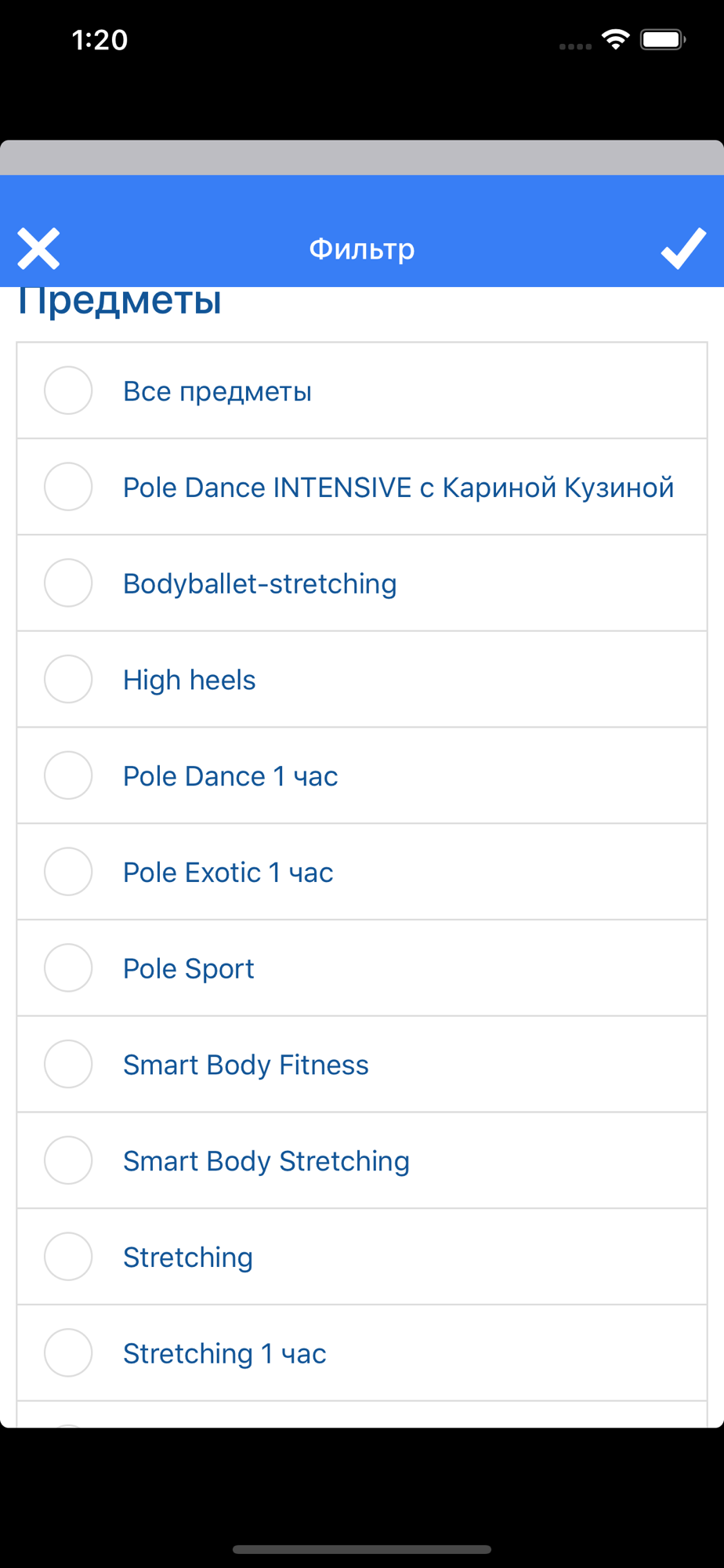Pick the Smart Body Fitness radio circle

coord(68,1064)
